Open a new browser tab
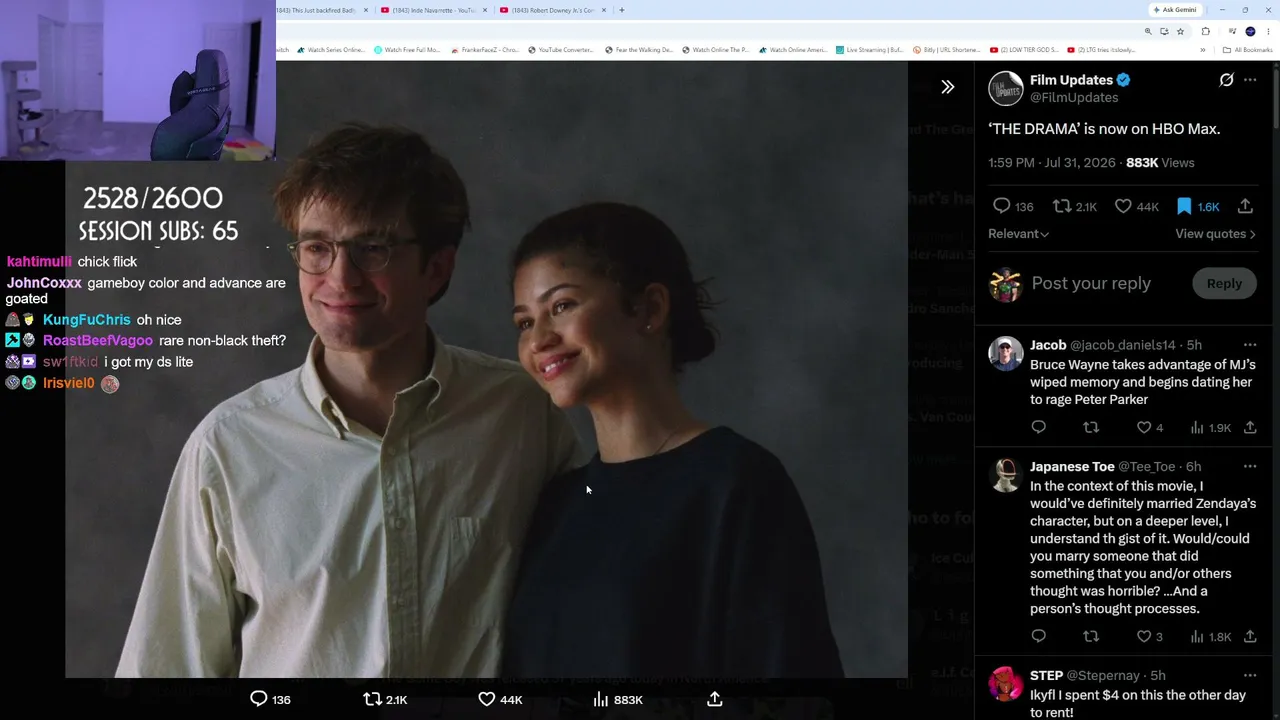This screenshot has width=1280, height=720. [622, 10]
